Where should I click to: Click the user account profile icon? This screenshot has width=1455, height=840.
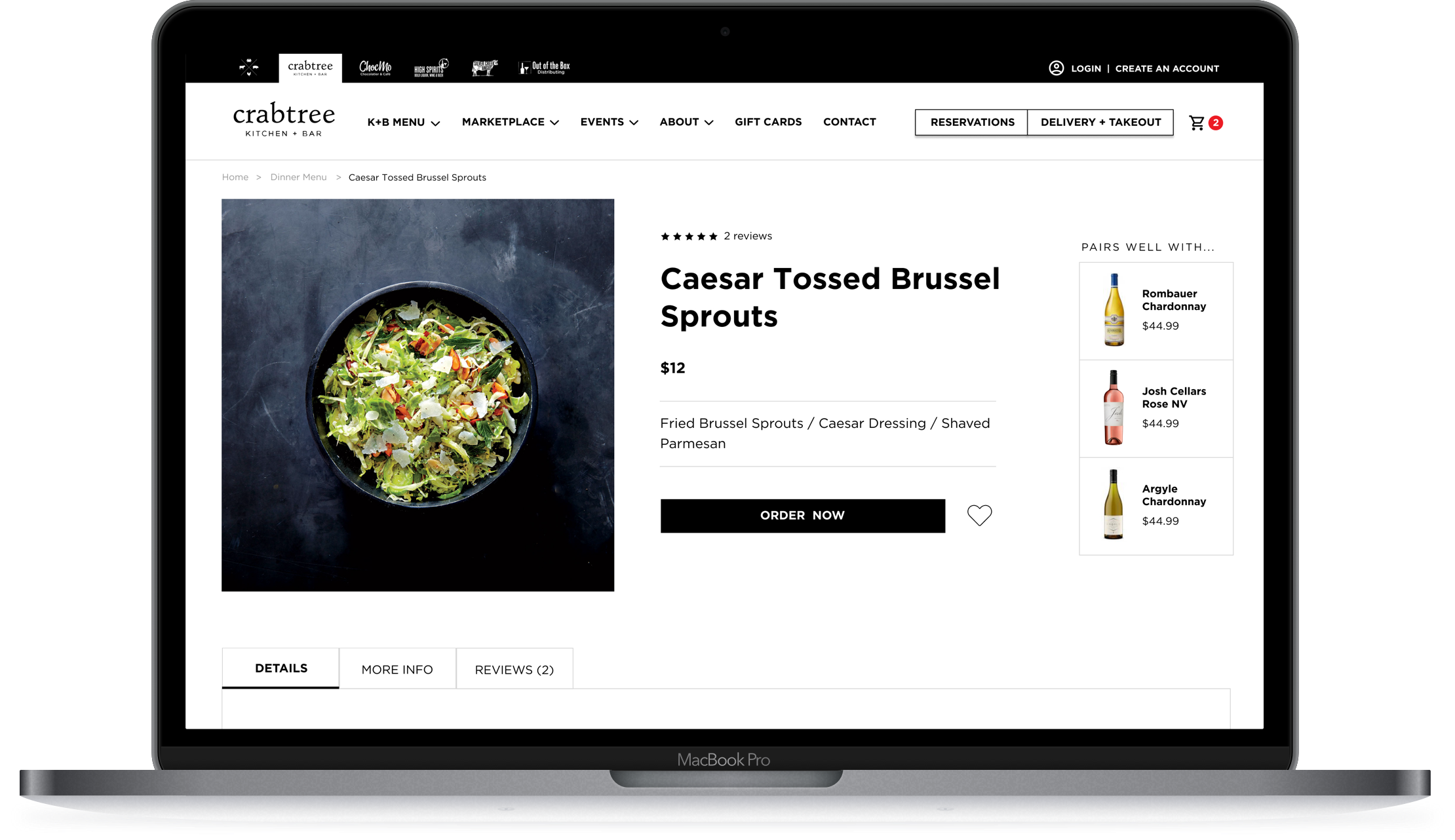point(1056,68)
